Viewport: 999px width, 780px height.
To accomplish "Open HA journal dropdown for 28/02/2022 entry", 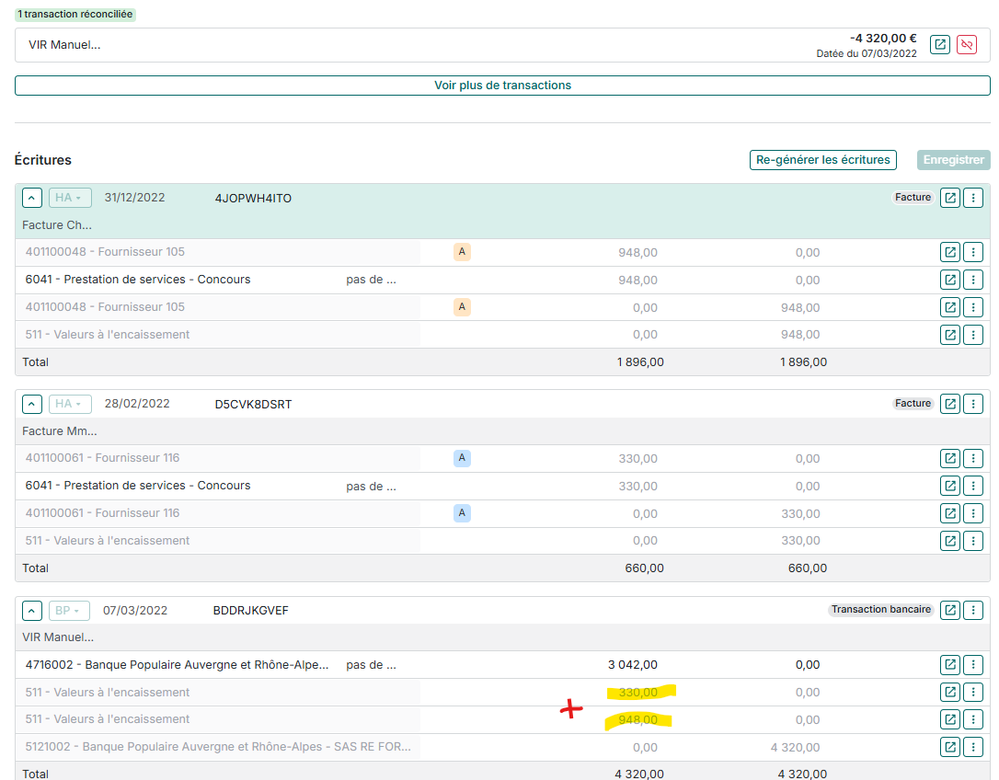I will (x=69, y=404).
